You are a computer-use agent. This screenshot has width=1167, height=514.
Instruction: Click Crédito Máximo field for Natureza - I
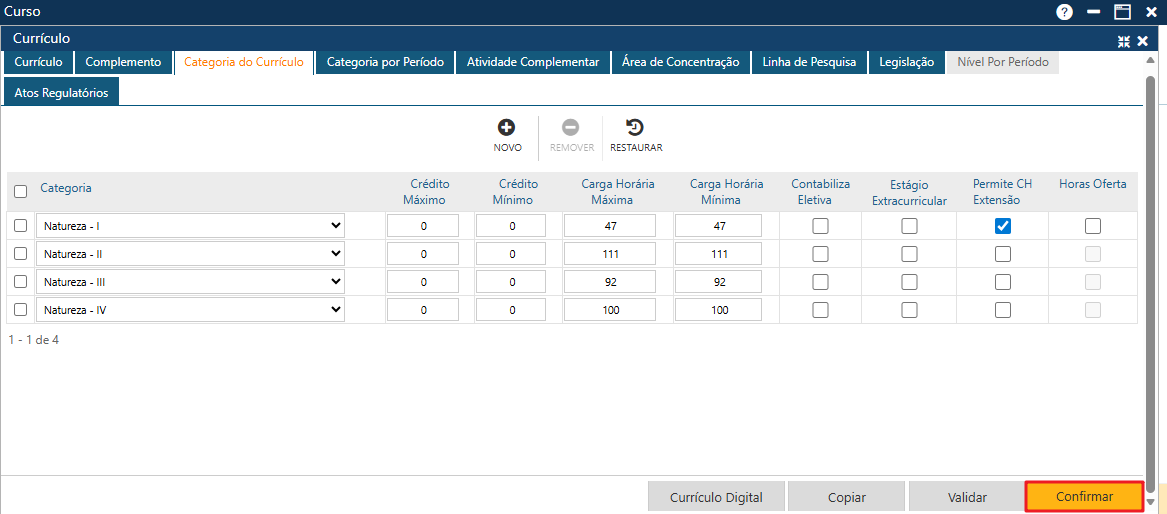pyautogui.click(x=423, y=225)
